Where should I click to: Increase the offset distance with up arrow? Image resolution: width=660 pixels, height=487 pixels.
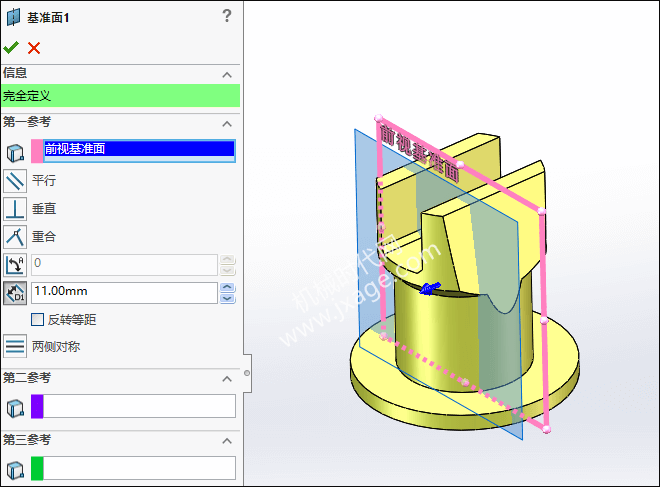point(228,287)
